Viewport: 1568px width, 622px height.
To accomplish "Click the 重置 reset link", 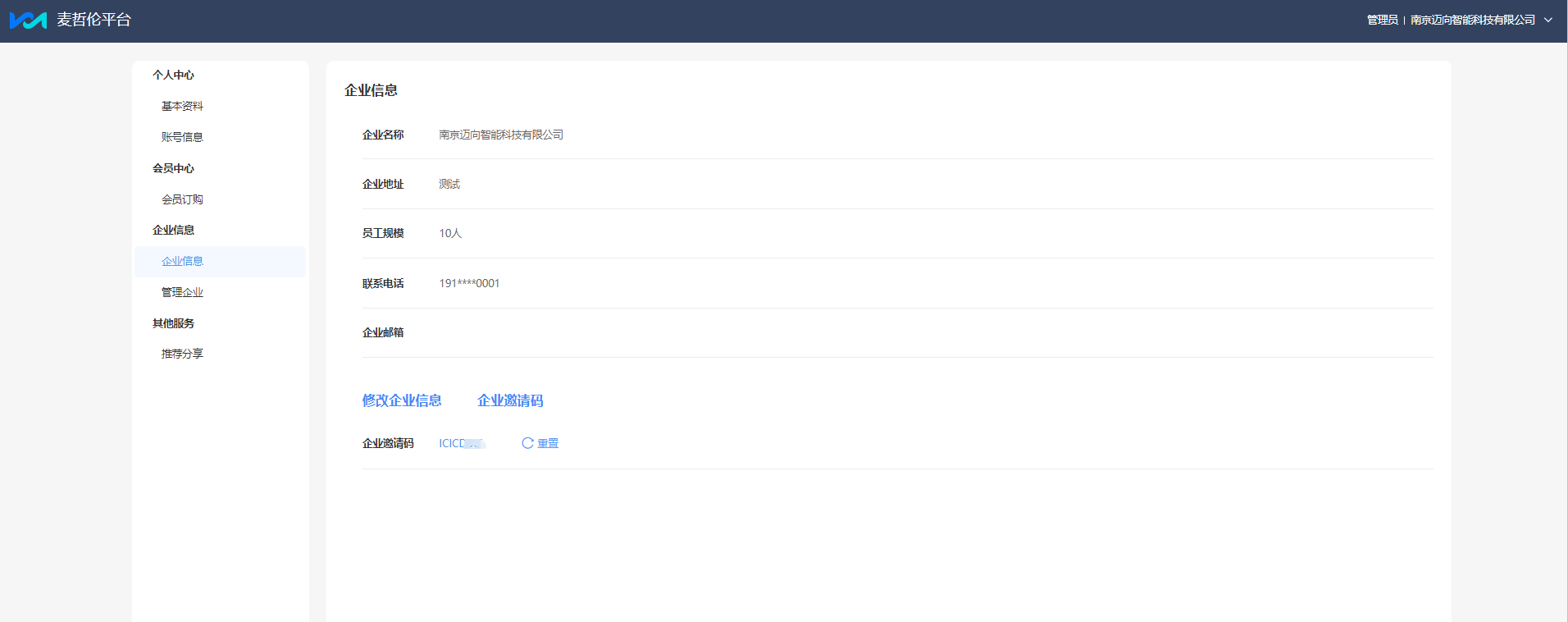I will pos(548,443).
